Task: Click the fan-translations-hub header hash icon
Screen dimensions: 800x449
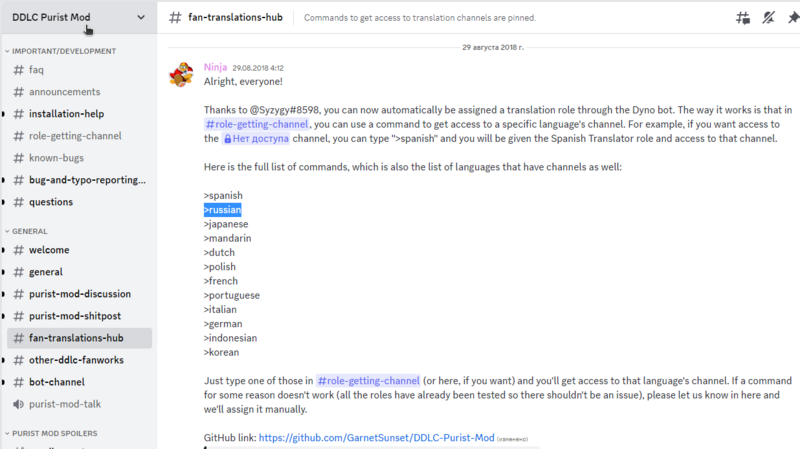Action: (x=175, y=18)
